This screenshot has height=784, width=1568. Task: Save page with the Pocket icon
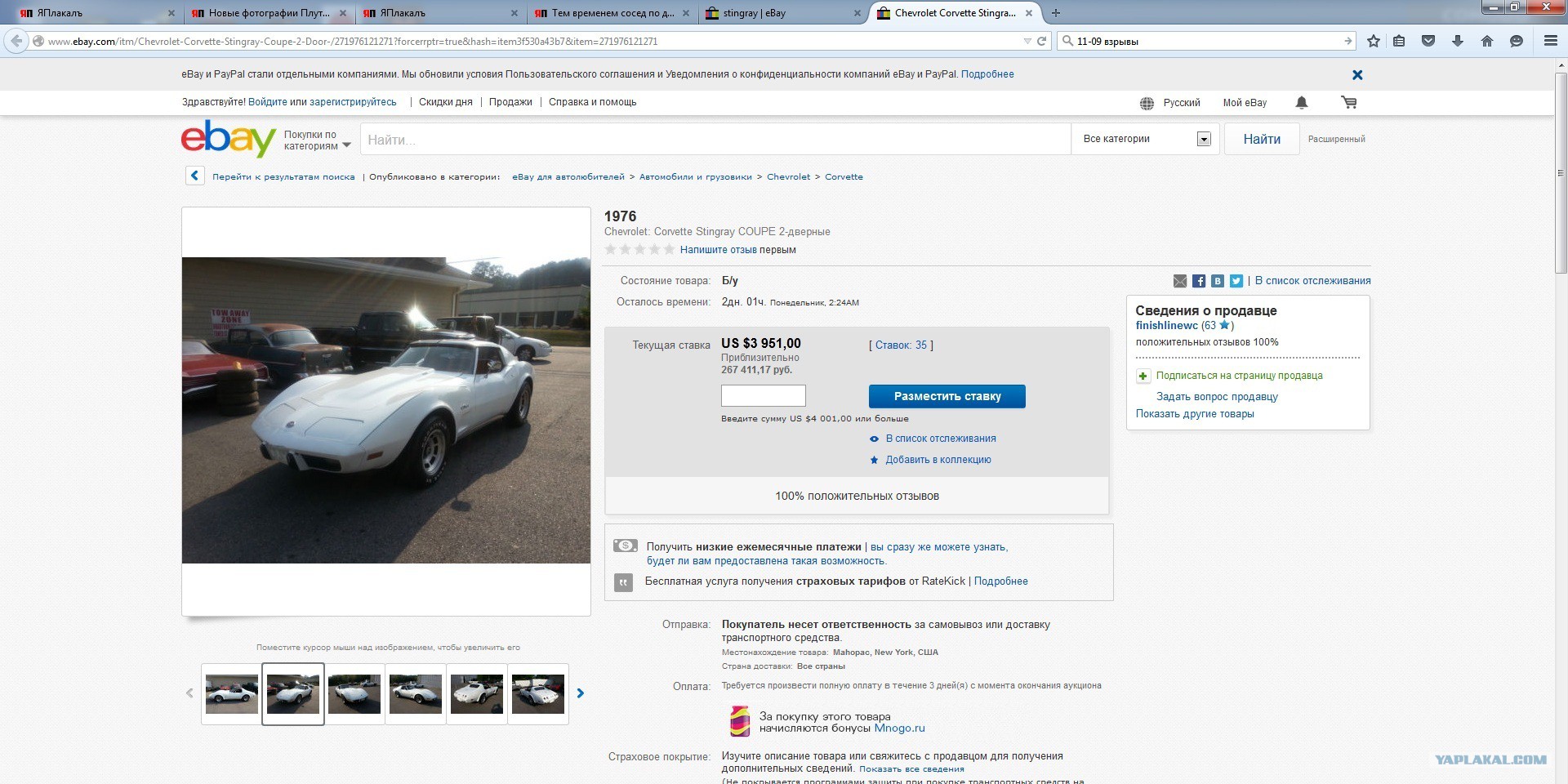click(1428, 41)
